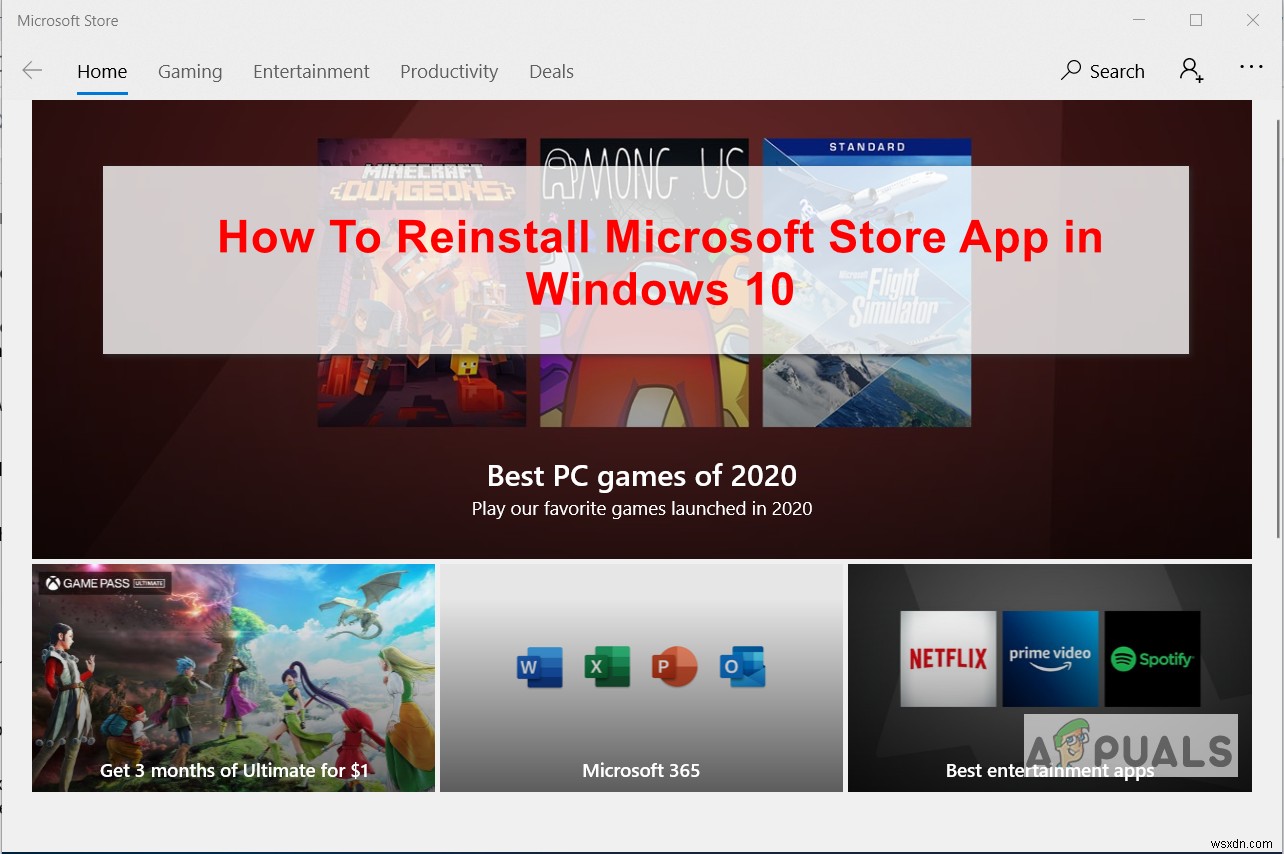Switch to the Home tab
1284x854 pixels.
click(102, 71)
